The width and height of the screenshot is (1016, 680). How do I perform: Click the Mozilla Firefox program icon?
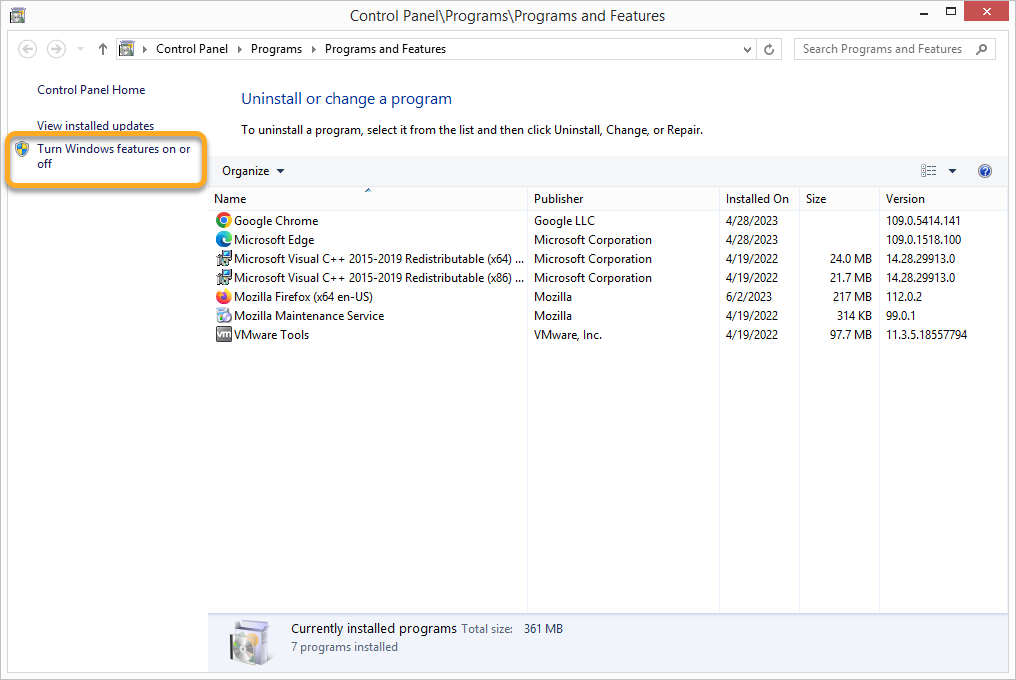pyautogui.click(x=223, y=297)
